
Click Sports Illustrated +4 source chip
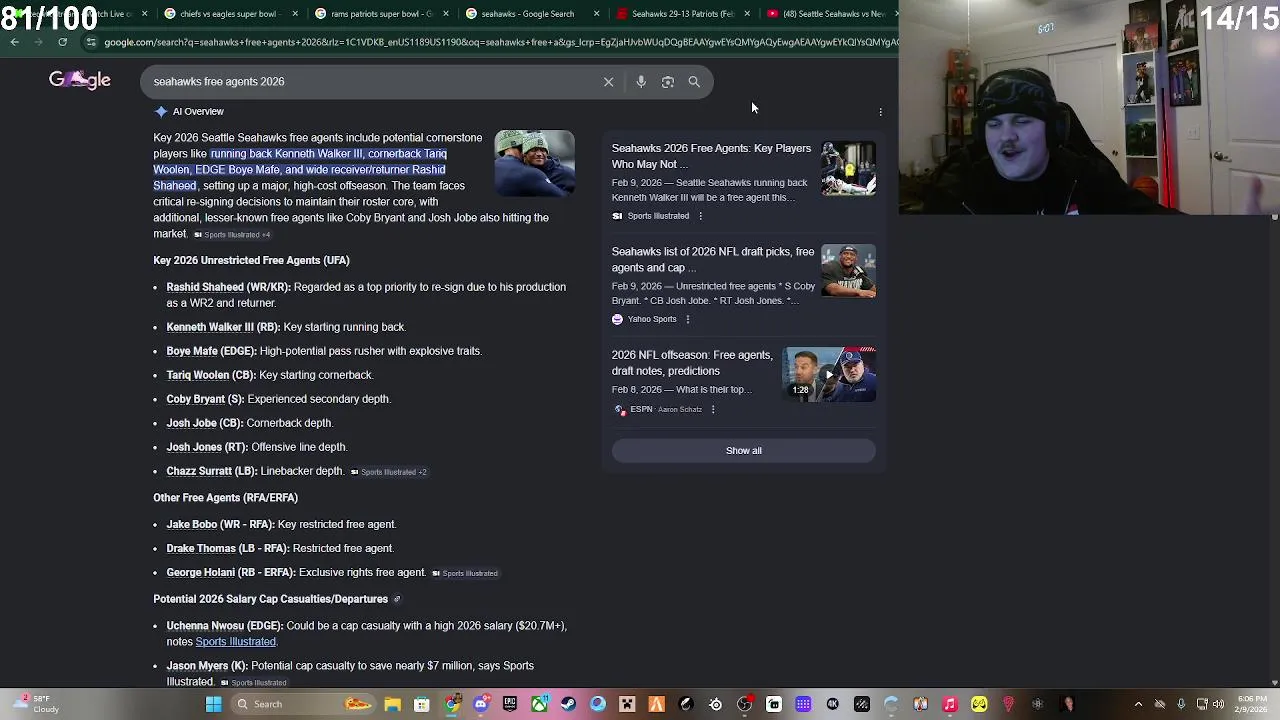pos(232,235)
